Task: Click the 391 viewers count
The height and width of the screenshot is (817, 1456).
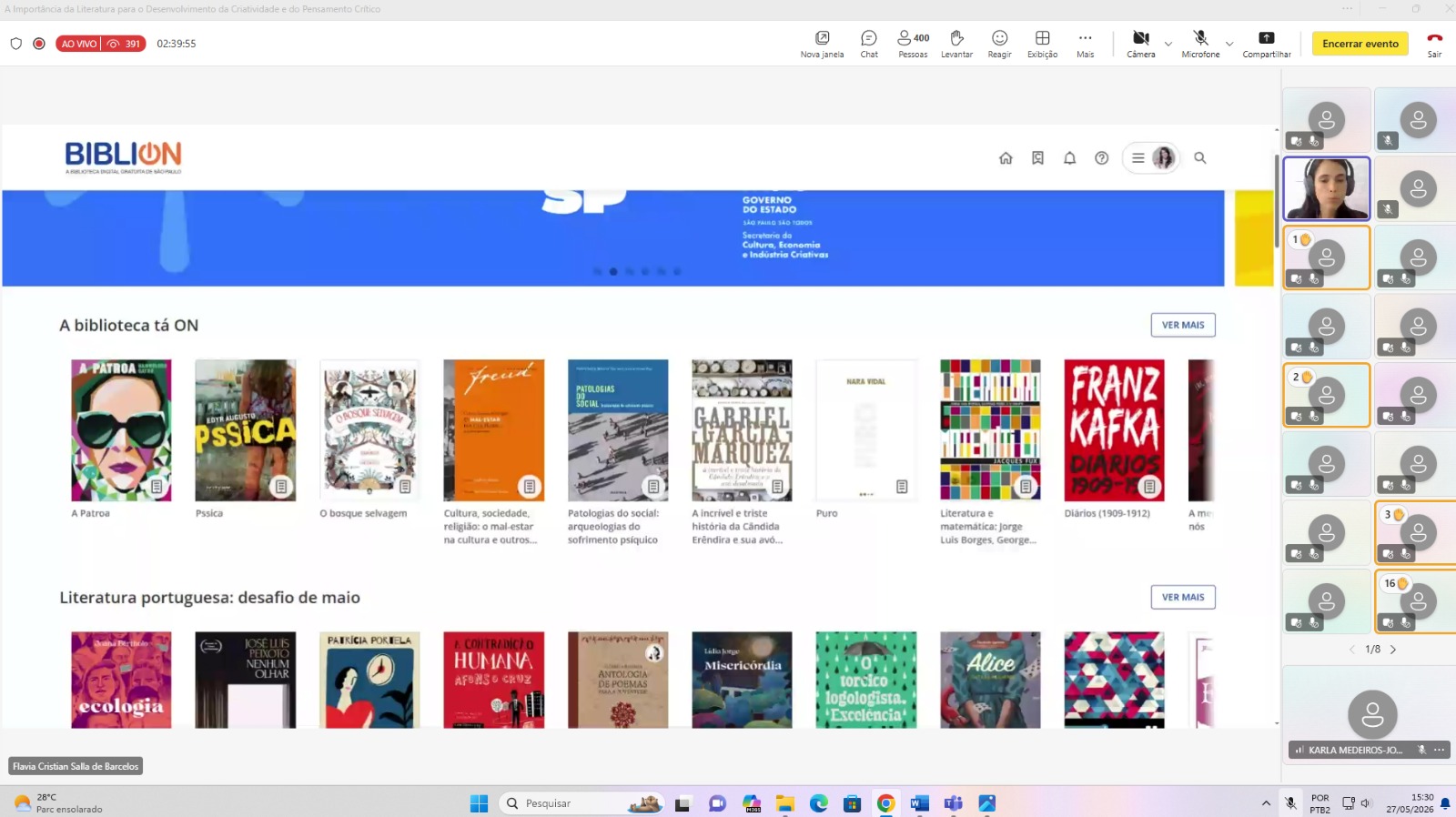Action: [x=125, y=44]
